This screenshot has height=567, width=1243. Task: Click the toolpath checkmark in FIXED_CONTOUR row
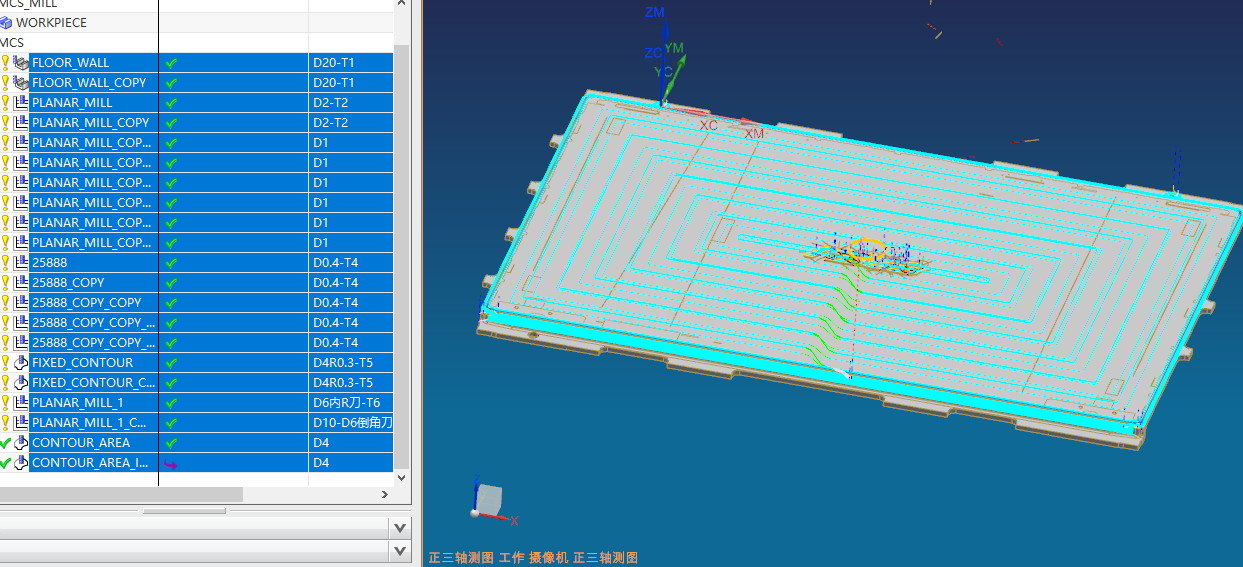(x=171, y=362)
